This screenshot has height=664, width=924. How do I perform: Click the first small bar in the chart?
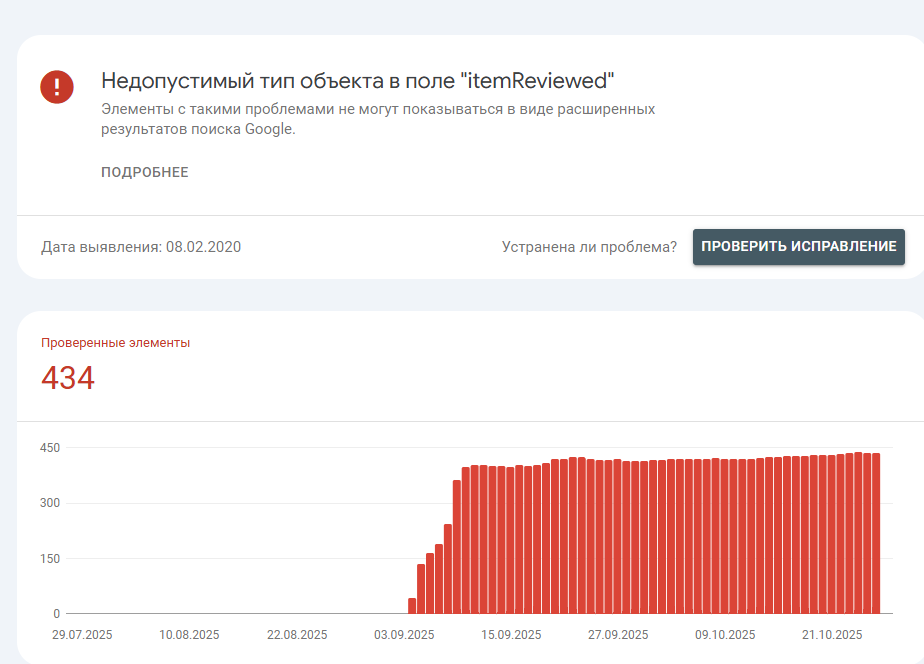412,606
